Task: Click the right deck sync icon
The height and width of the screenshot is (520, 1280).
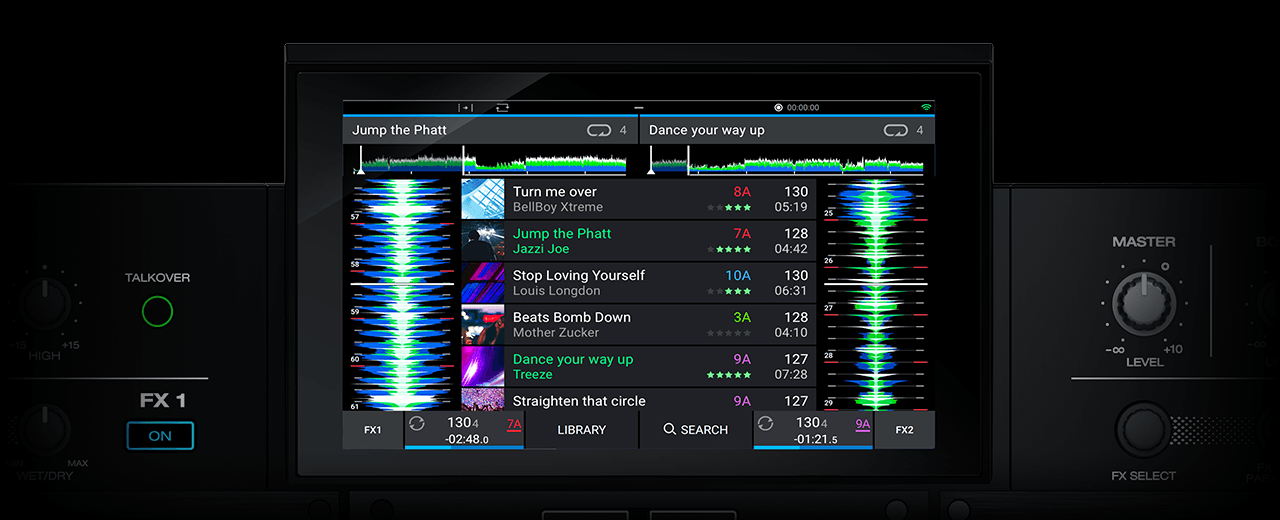Action: point(765,424)
